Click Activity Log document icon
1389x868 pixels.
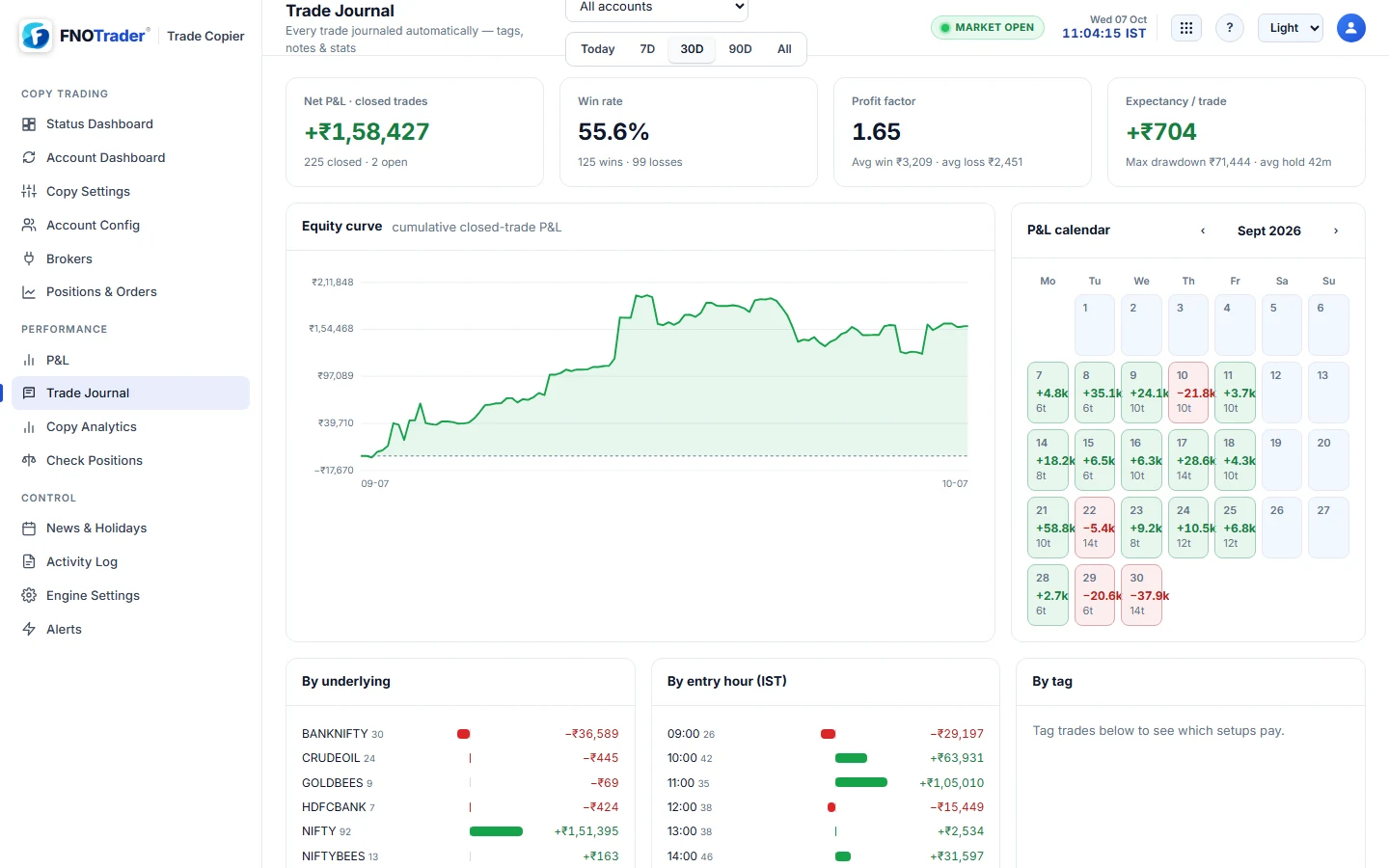point(29,562)
